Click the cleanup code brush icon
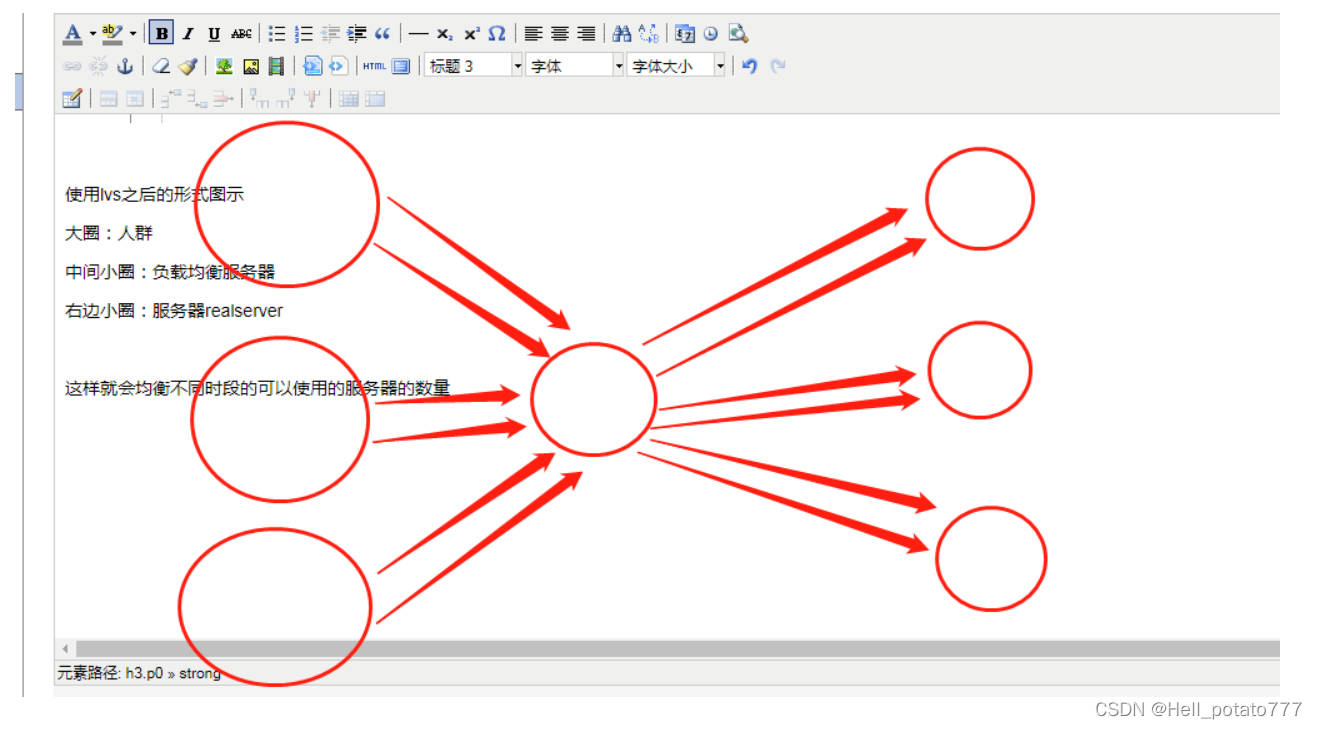 [188, 67]
